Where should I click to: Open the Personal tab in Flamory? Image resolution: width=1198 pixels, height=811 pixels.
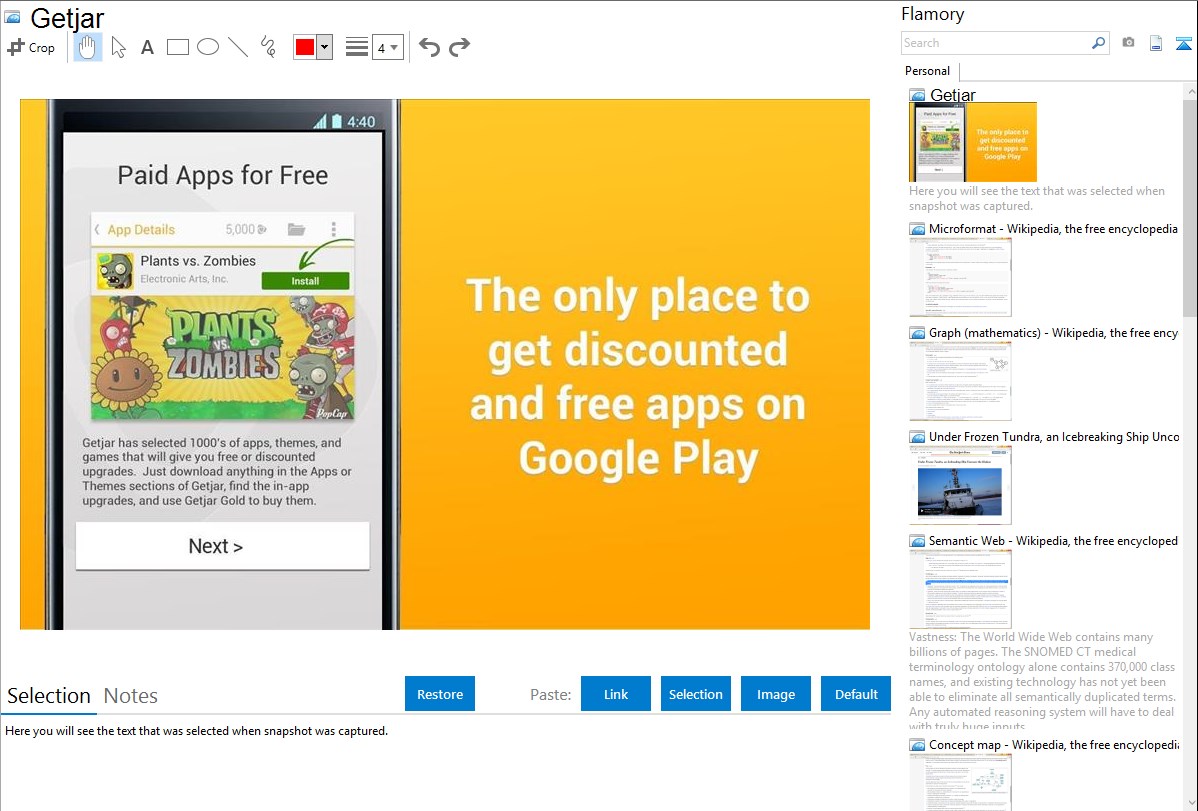(x=927, y=71)
